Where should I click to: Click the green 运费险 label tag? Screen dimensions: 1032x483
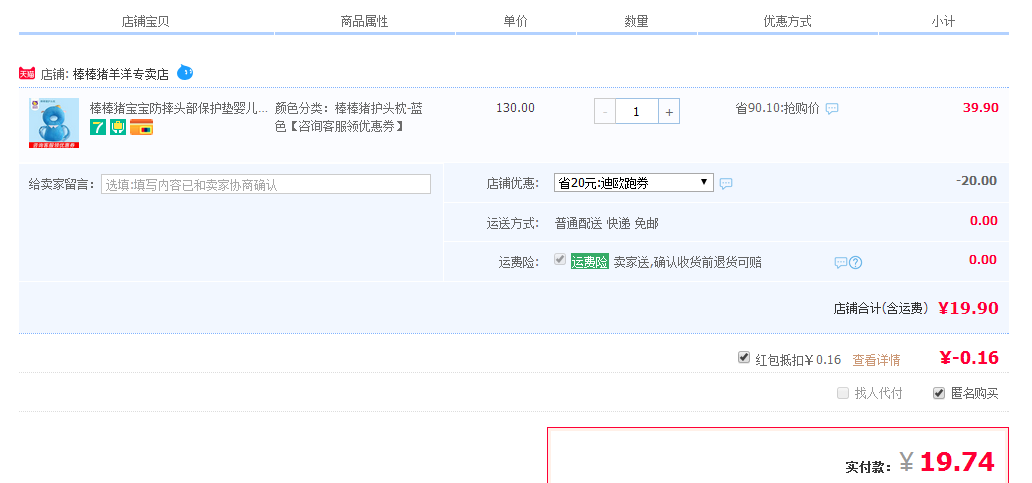pos(590,261)
